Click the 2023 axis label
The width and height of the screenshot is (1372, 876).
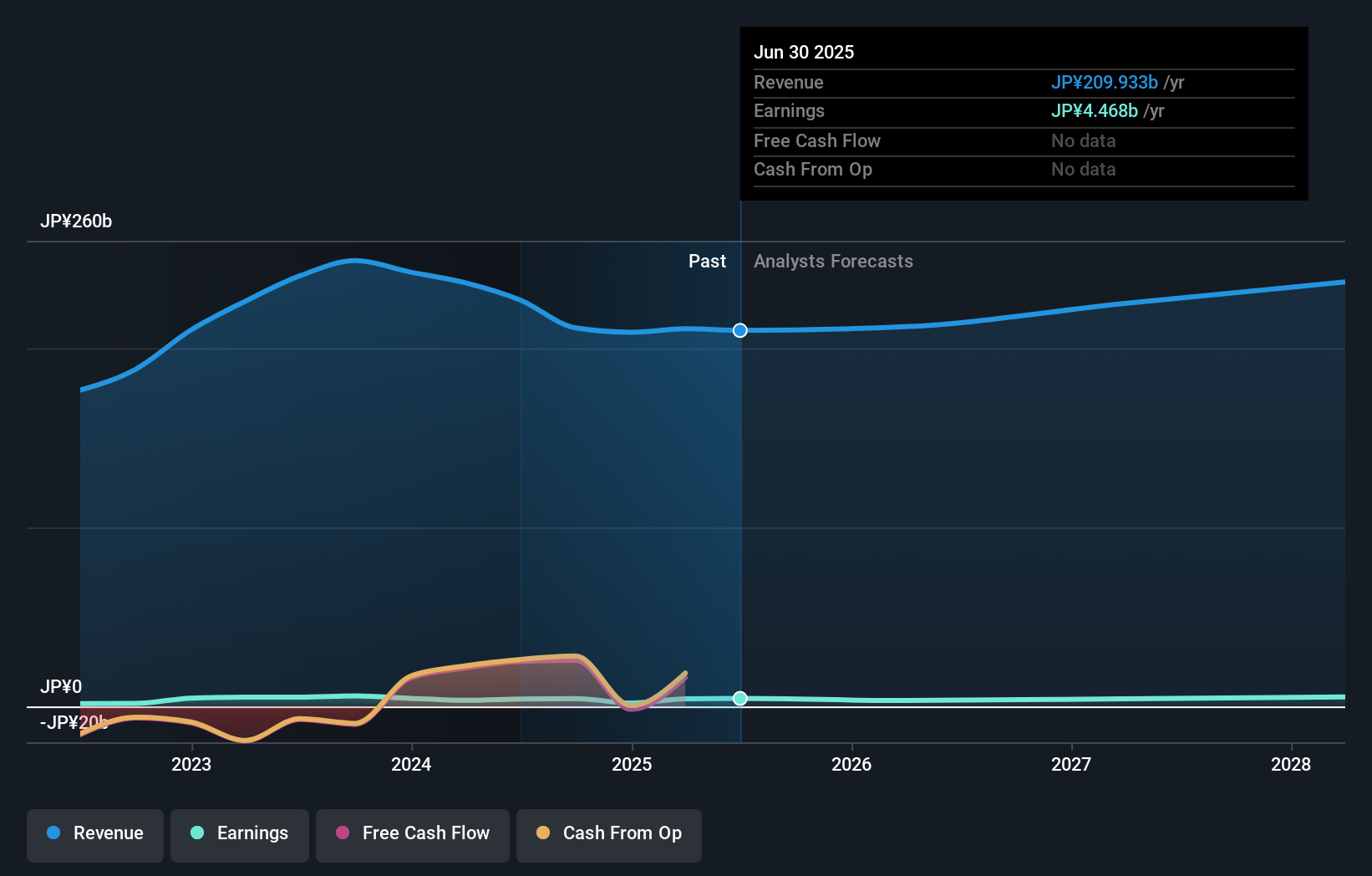click(191, 764)
